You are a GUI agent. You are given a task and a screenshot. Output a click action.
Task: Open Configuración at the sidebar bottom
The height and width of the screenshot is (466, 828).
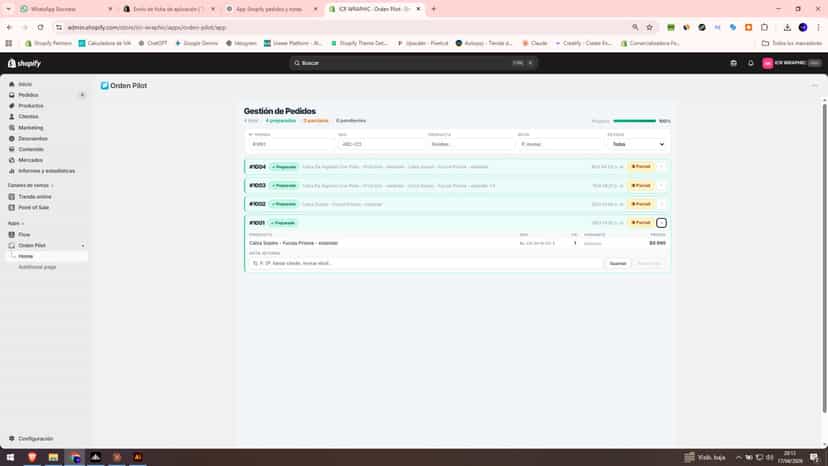pyautogui.click(x=35, y=439)
